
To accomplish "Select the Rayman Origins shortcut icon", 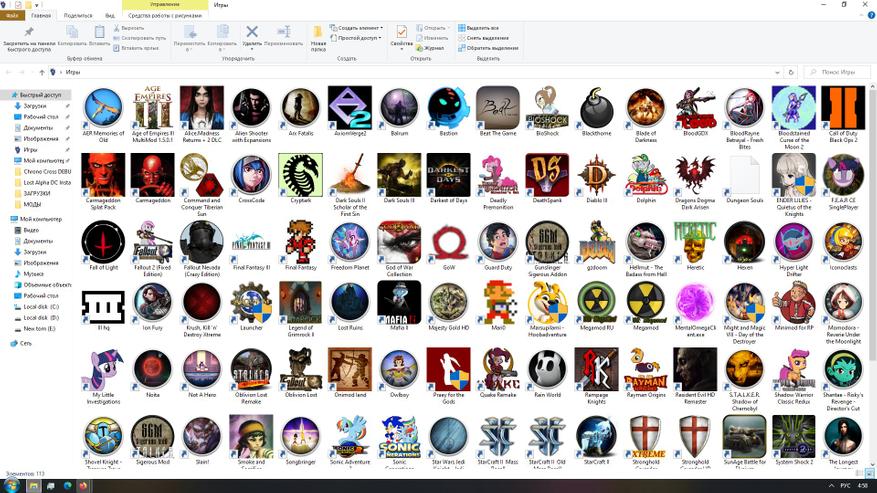I will [x=646, y=369].
